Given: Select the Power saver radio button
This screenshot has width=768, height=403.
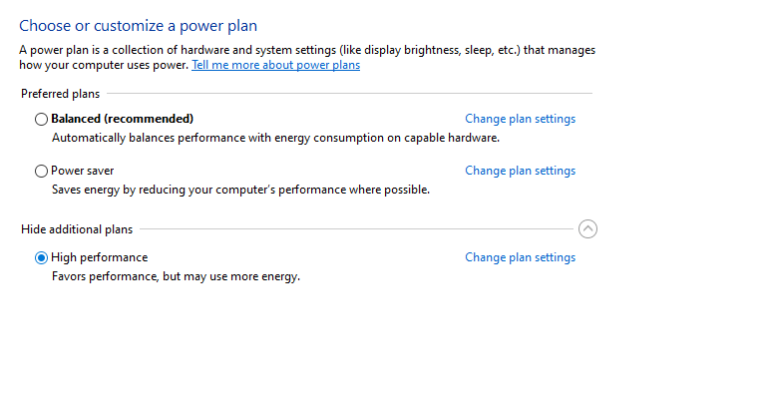Looking at the screenshot, I should tap(41, 171).
